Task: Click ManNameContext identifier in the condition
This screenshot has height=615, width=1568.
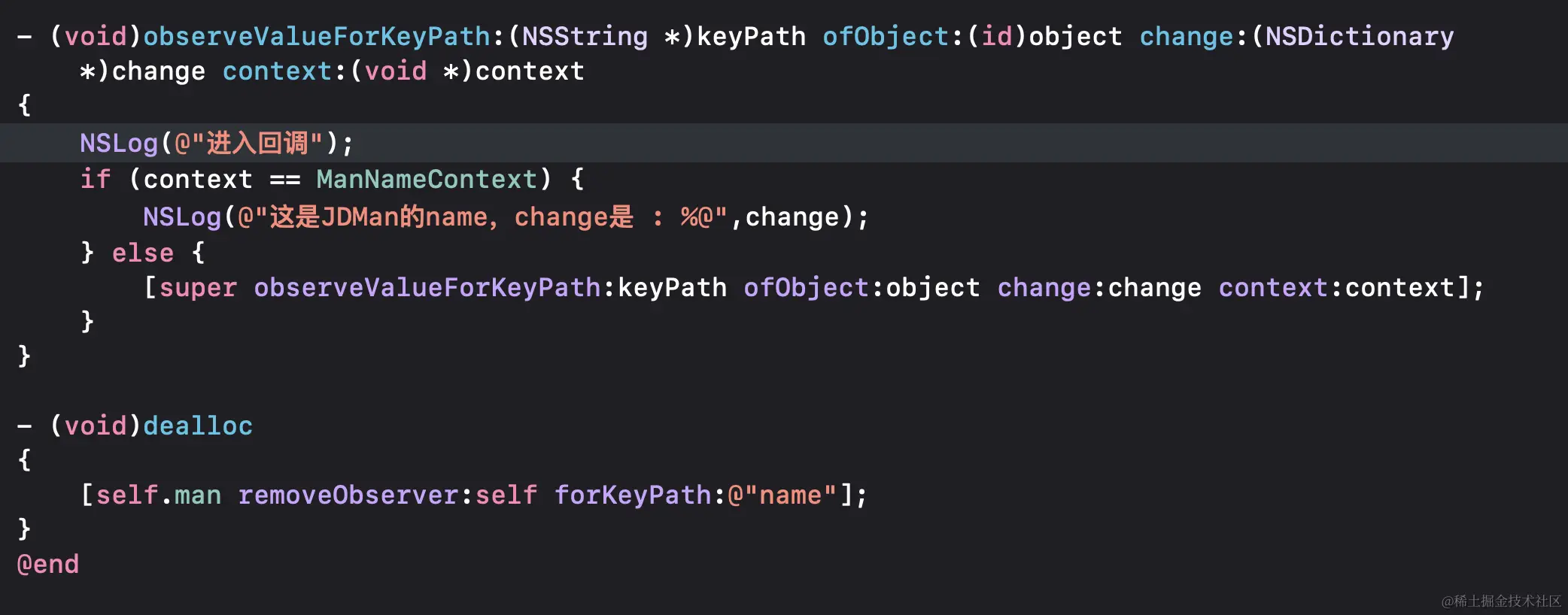Action: pyautogui.click(x=427, y=179)
